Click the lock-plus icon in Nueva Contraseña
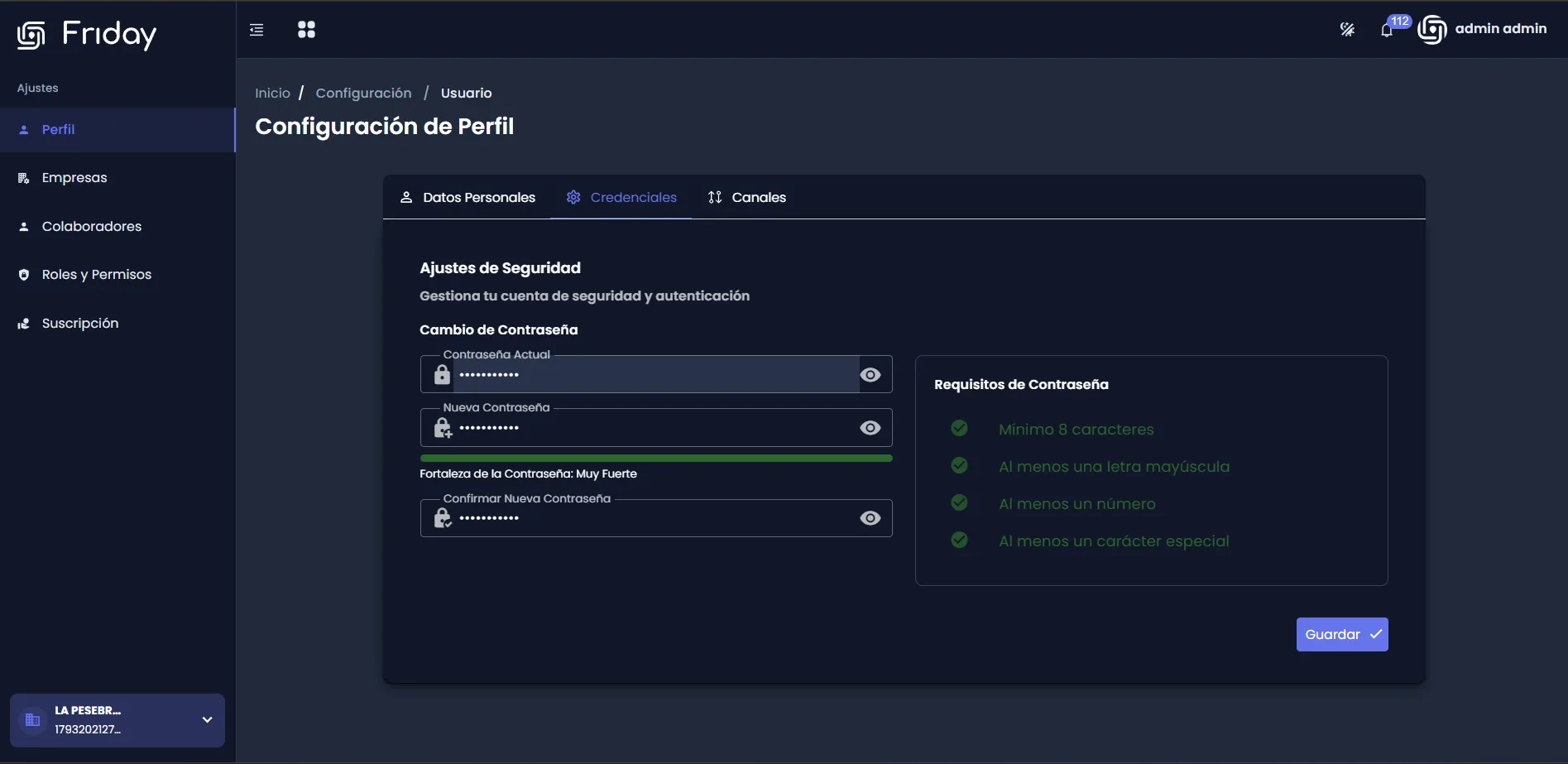Viewport: 1568px width, 764px height. pos(443,428)
